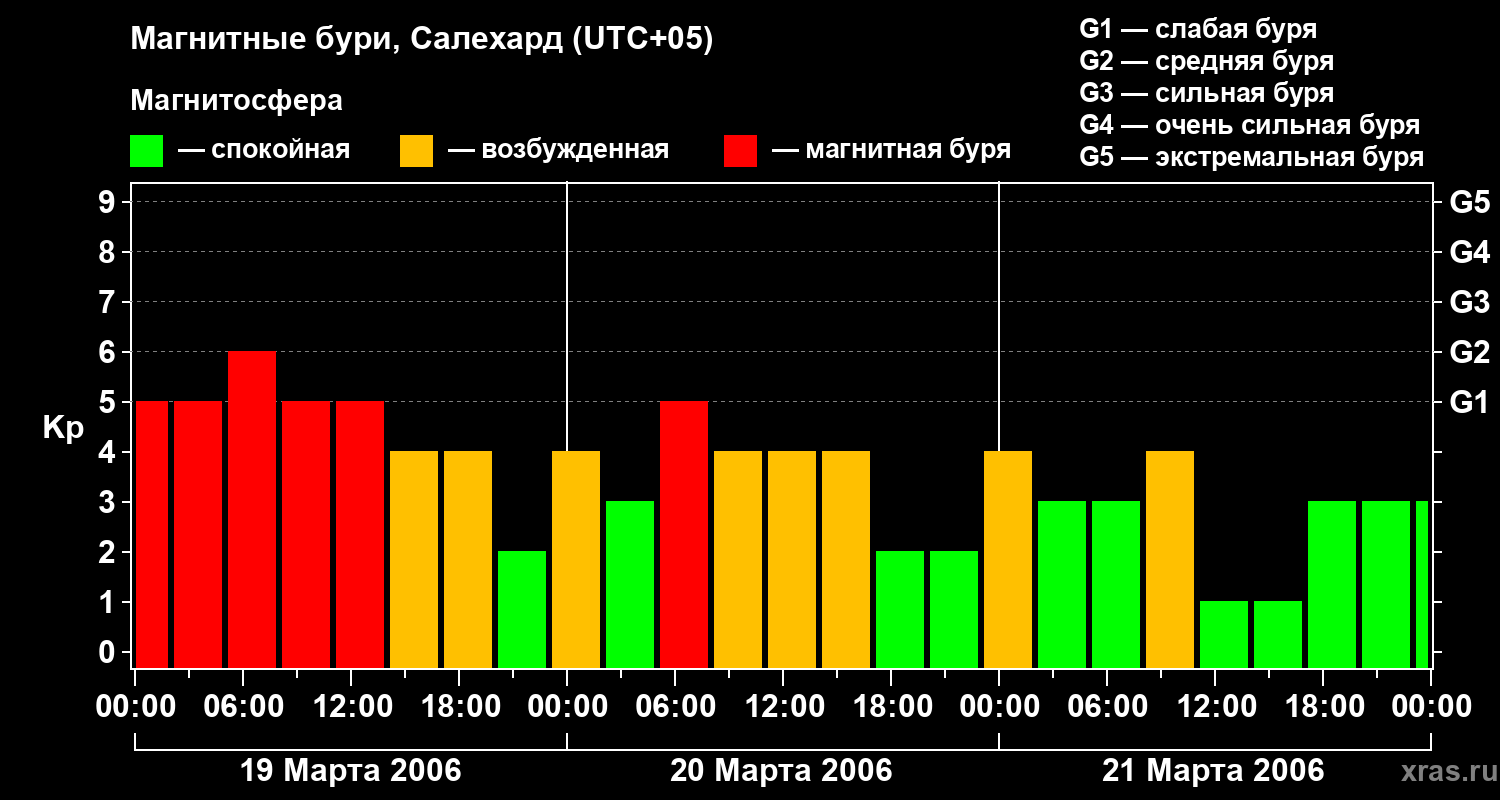Click the Kp axis value 9
1500x800 pixels.
(x=109, y=202)
